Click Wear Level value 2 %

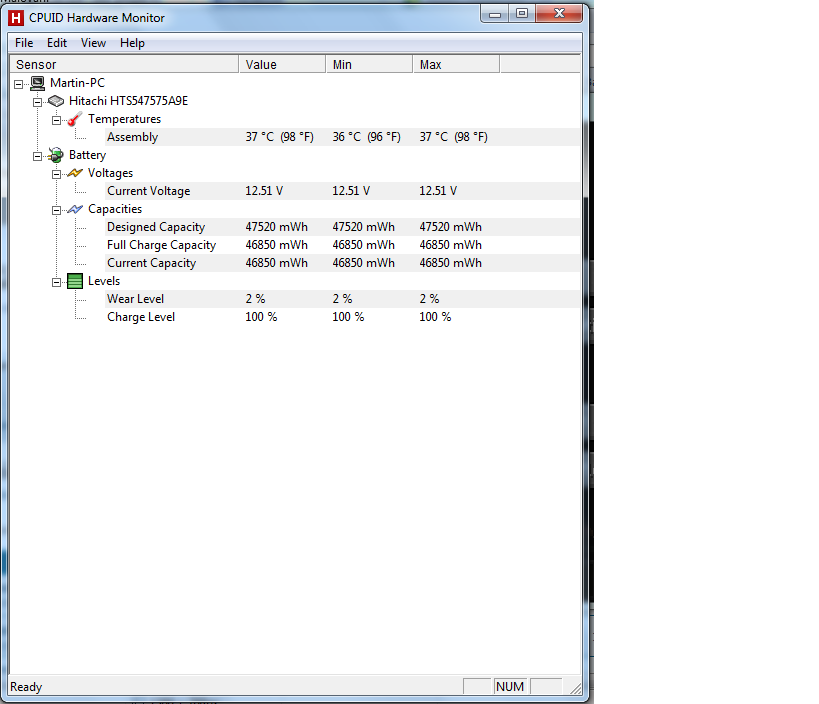pos(255,299)
